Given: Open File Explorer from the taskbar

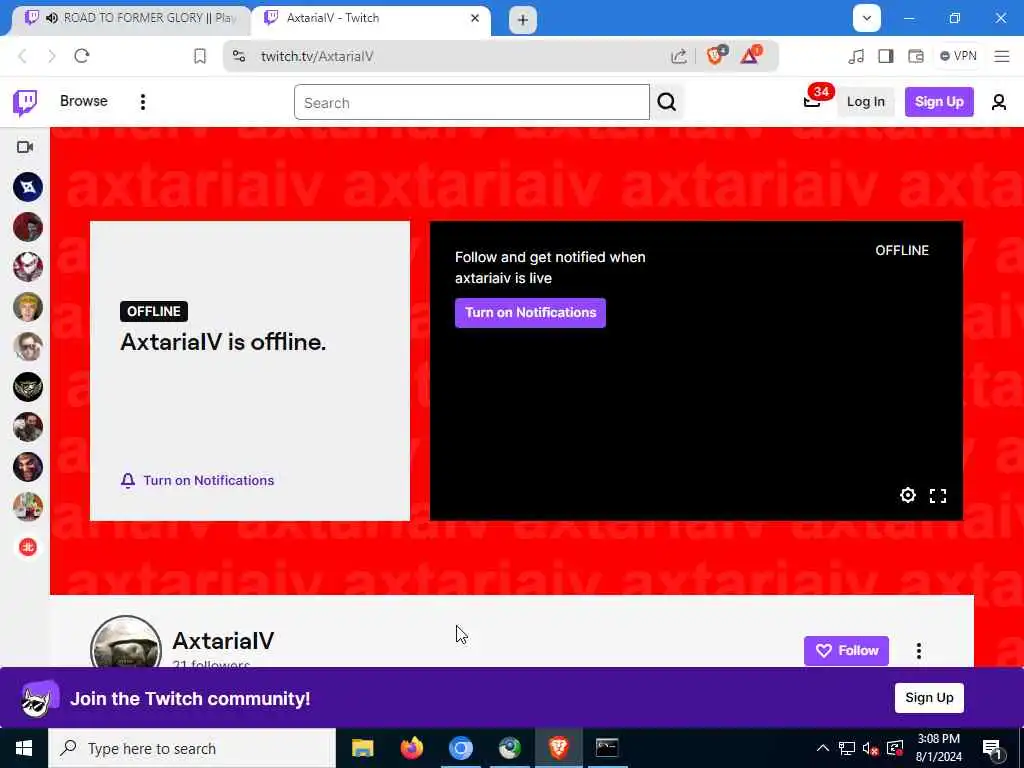Looking at the screenshot, I should tap(362, 748).
